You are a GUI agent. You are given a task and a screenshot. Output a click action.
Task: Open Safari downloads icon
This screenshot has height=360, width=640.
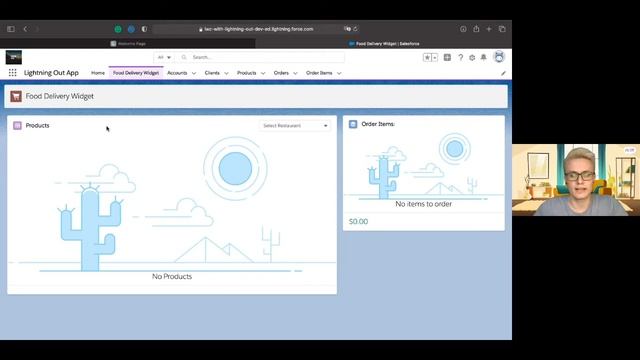pyautogui.click(x=463, y=29)
